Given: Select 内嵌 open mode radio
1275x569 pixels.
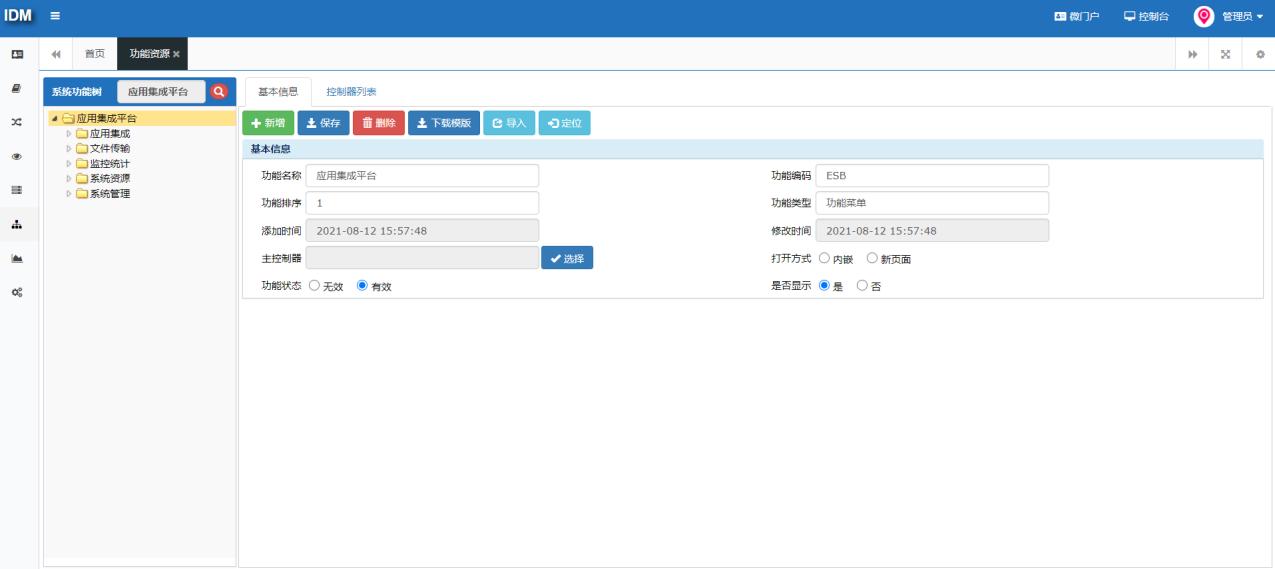Looking at the screenshot, I should (824, 258).
